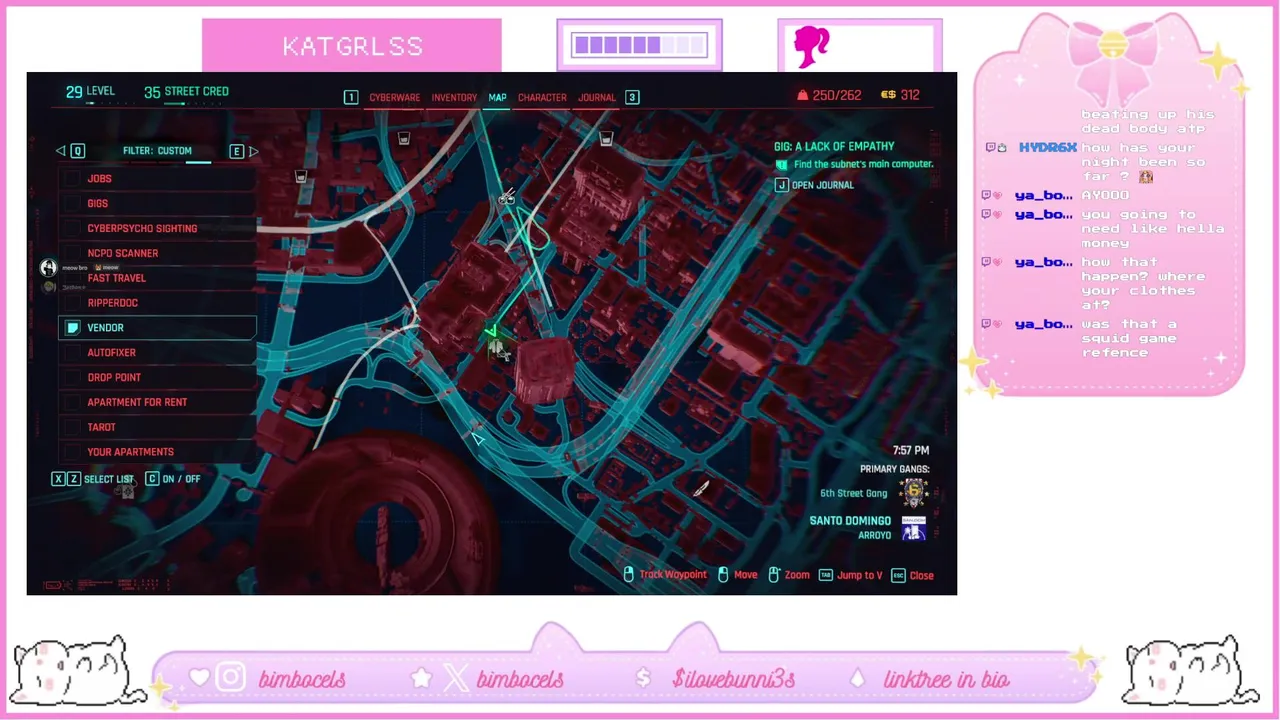
Task: Click the HYDR6X username in chat
Action: (x=1047, y=148)
